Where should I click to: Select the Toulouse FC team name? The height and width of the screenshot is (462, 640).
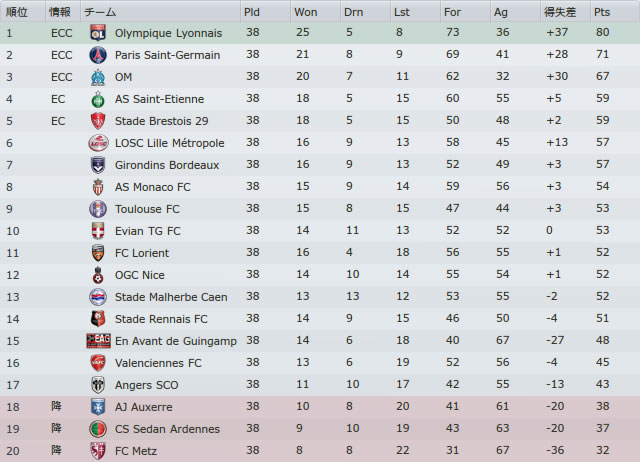point(147,209)
